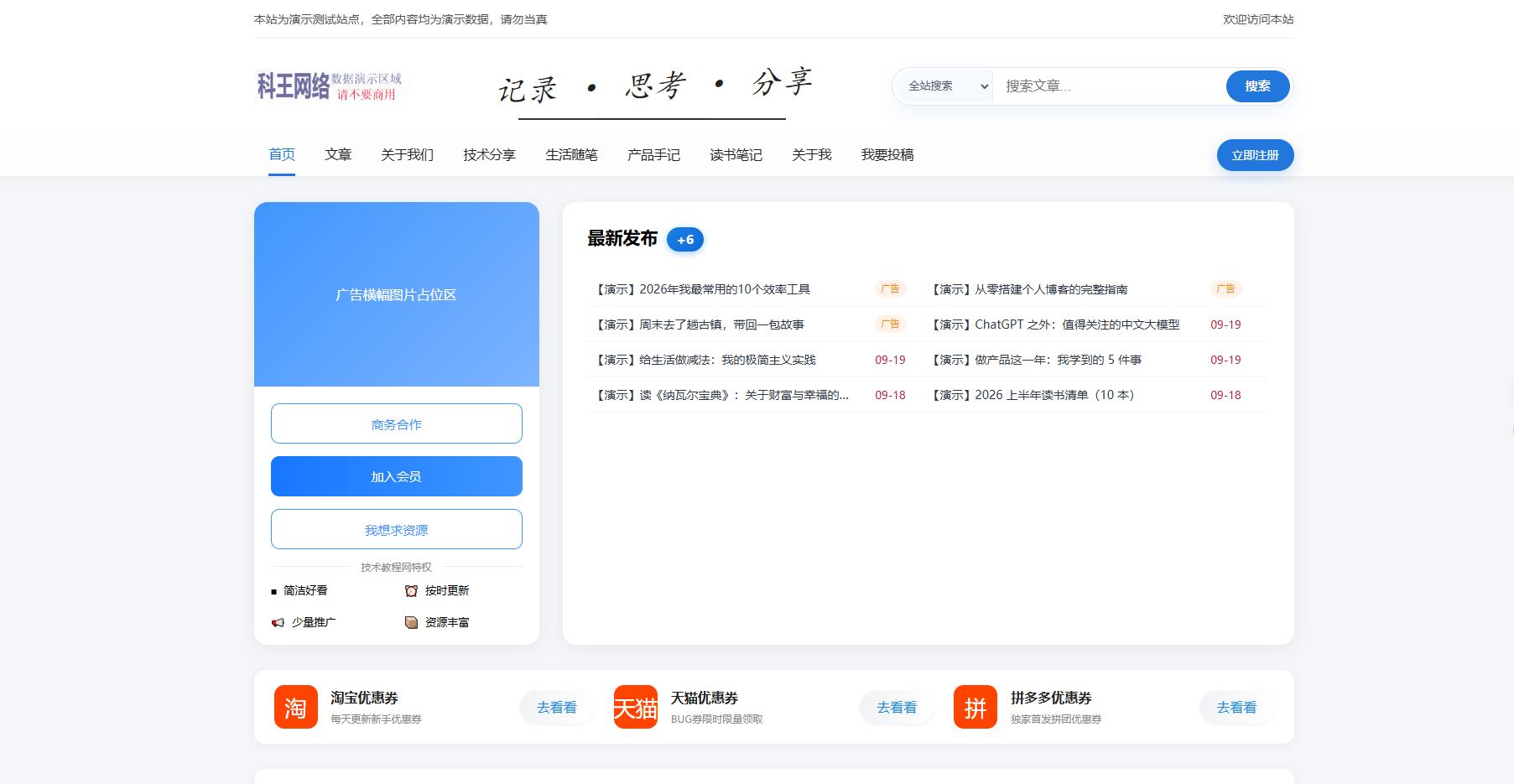Click the 立即注册 button
The image size is (1514, 784).
(x=1255, y=155)
